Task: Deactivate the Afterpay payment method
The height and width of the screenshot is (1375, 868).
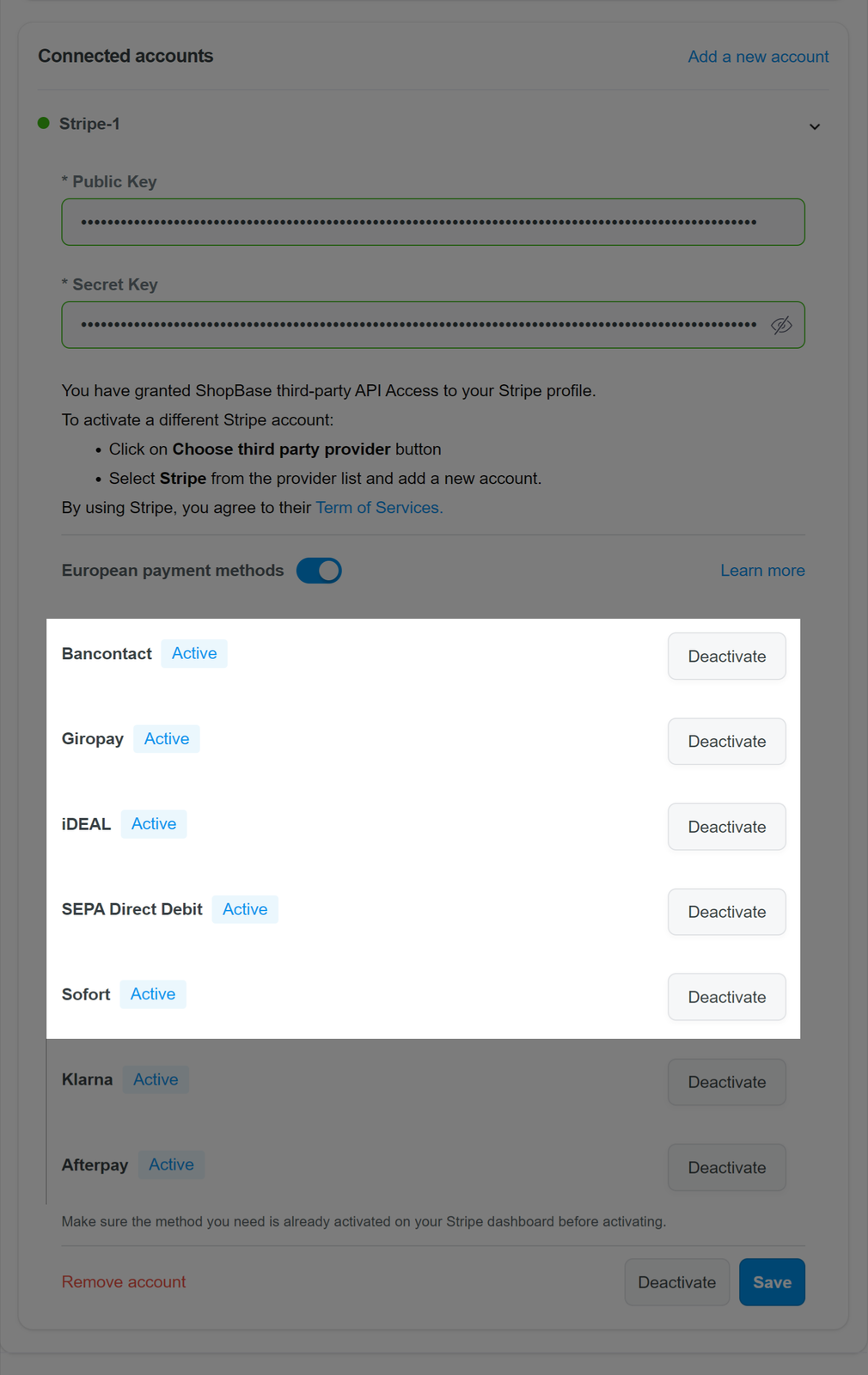Action: coord(727,1168)
